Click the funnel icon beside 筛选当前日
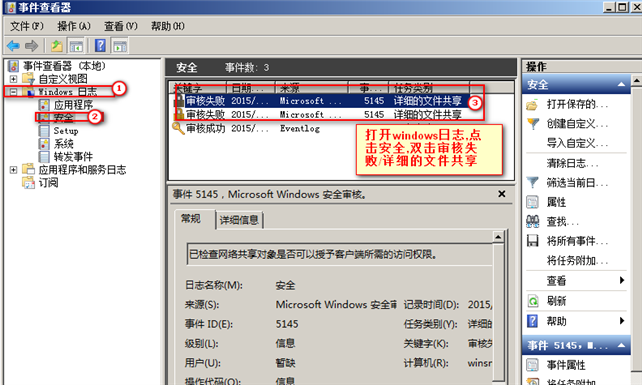Image resolution: width=642 pixels, height=385 pixels. point(532,182)
